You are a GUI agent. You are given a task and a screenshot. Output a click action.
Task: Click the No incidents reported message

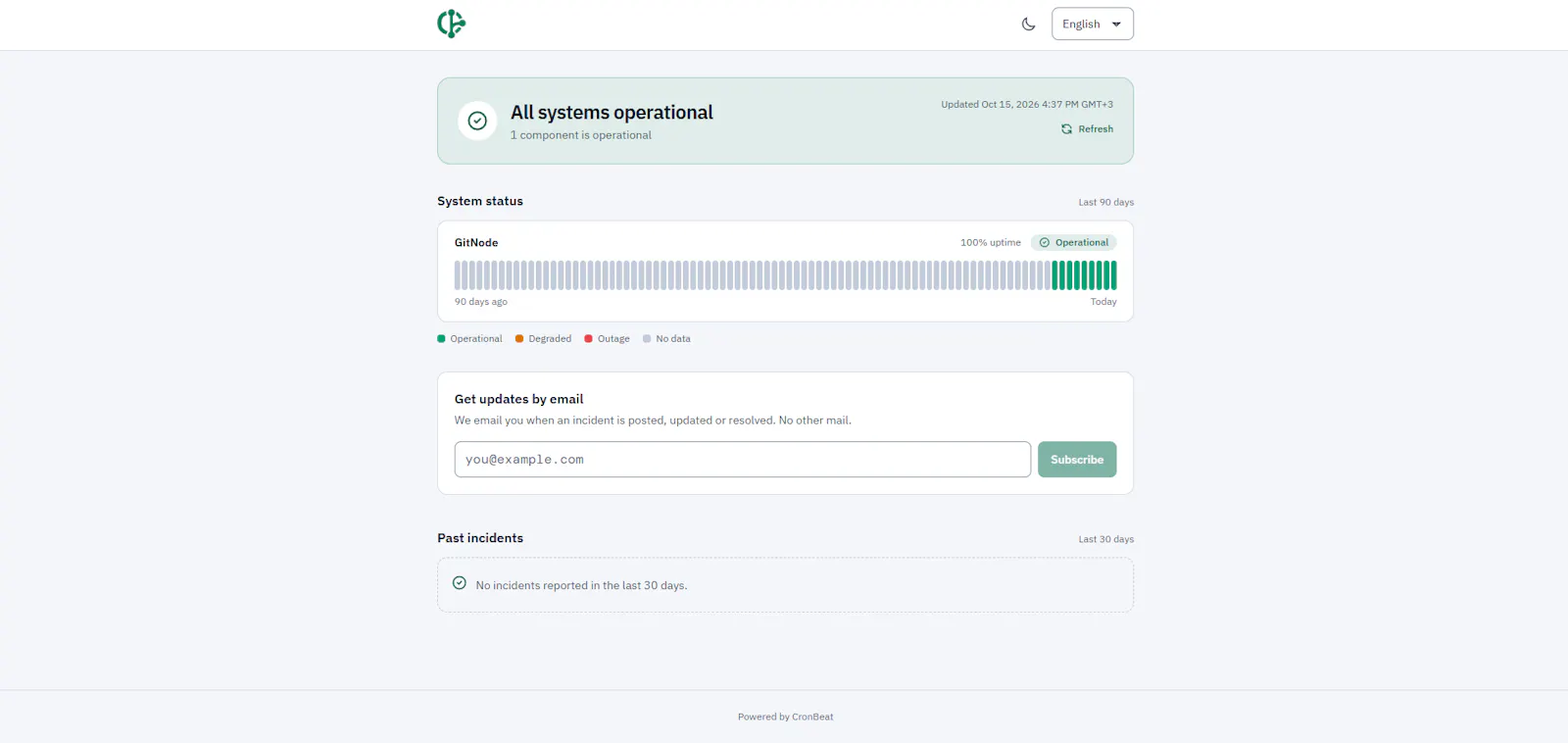582,586
